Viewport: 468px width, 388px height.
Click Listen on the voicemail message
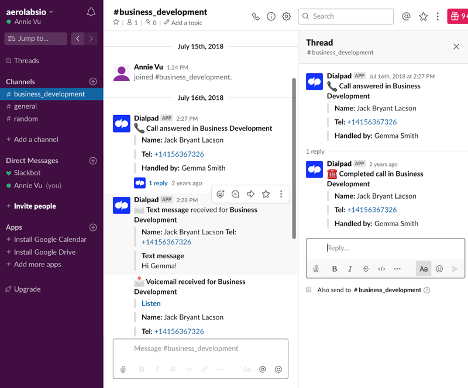[151, 303]
